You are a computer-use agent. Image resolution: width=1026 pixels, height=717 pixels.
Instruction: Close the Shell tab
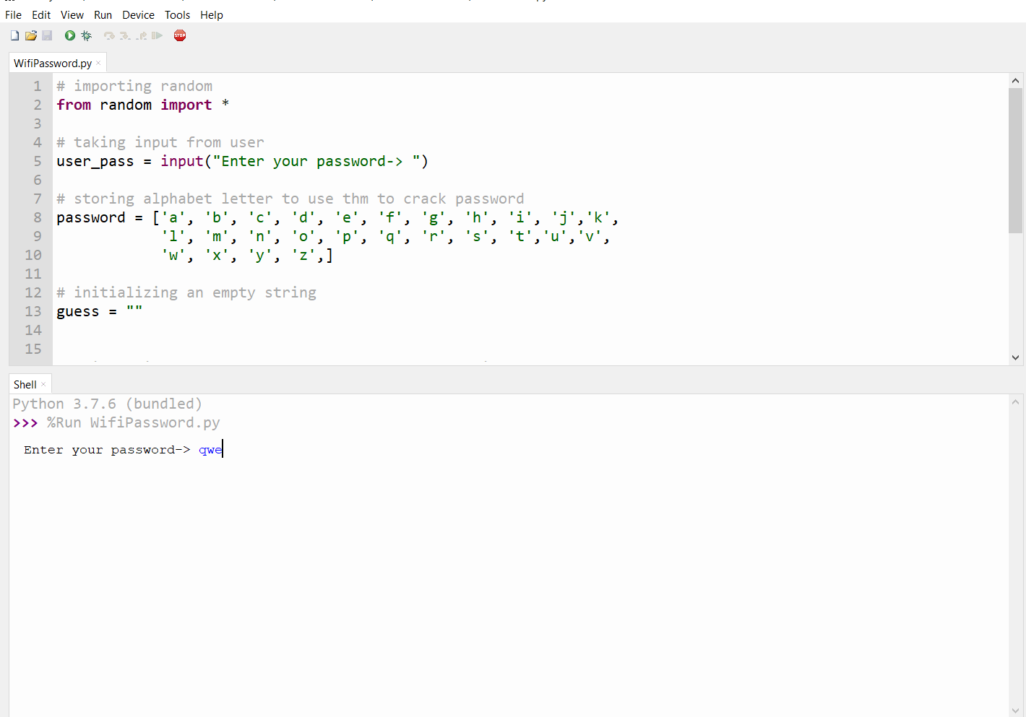[43, 385]
